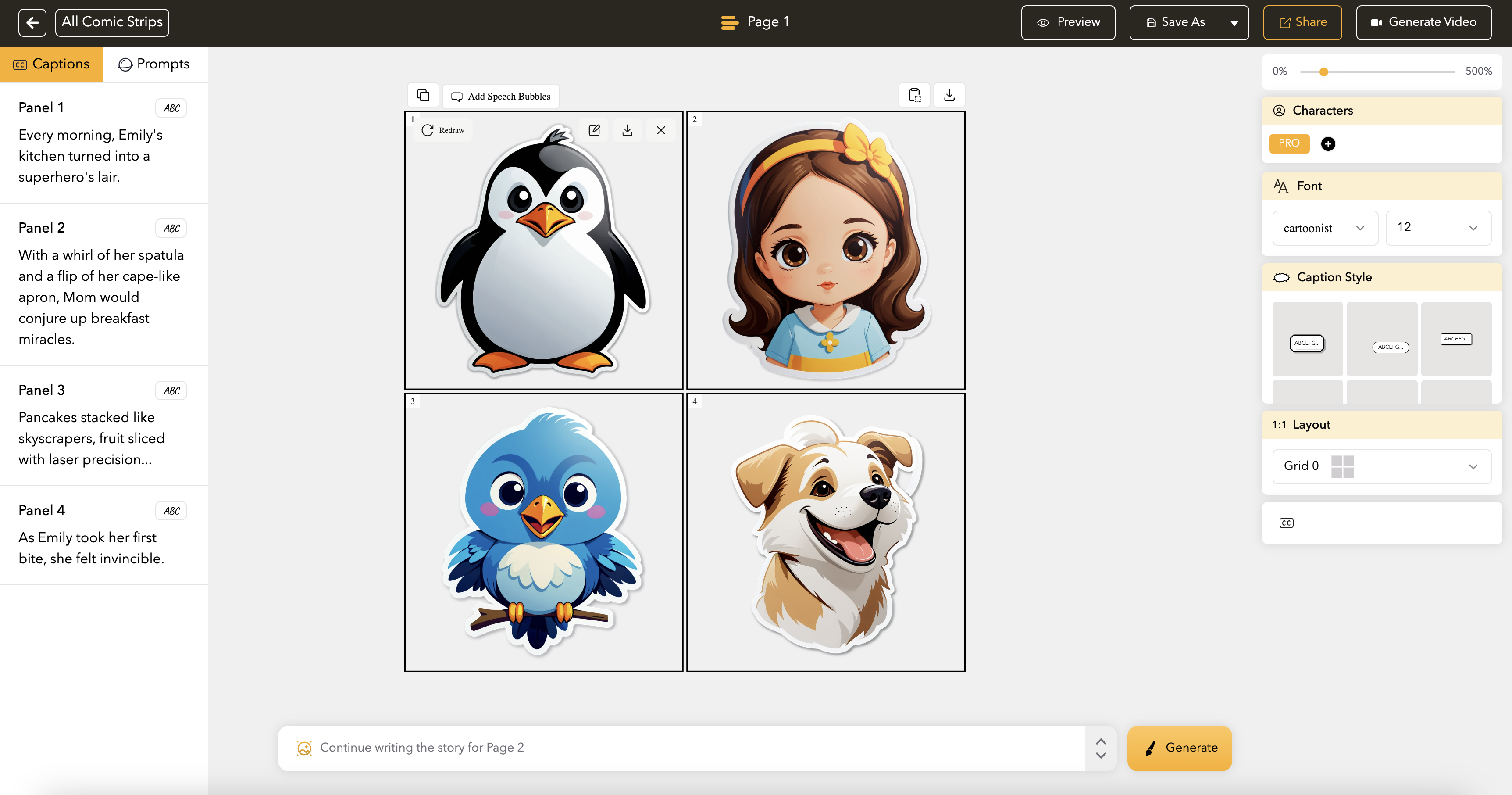
Task: Open the Save As dropdown arrow
Action: coord(1234,23)
